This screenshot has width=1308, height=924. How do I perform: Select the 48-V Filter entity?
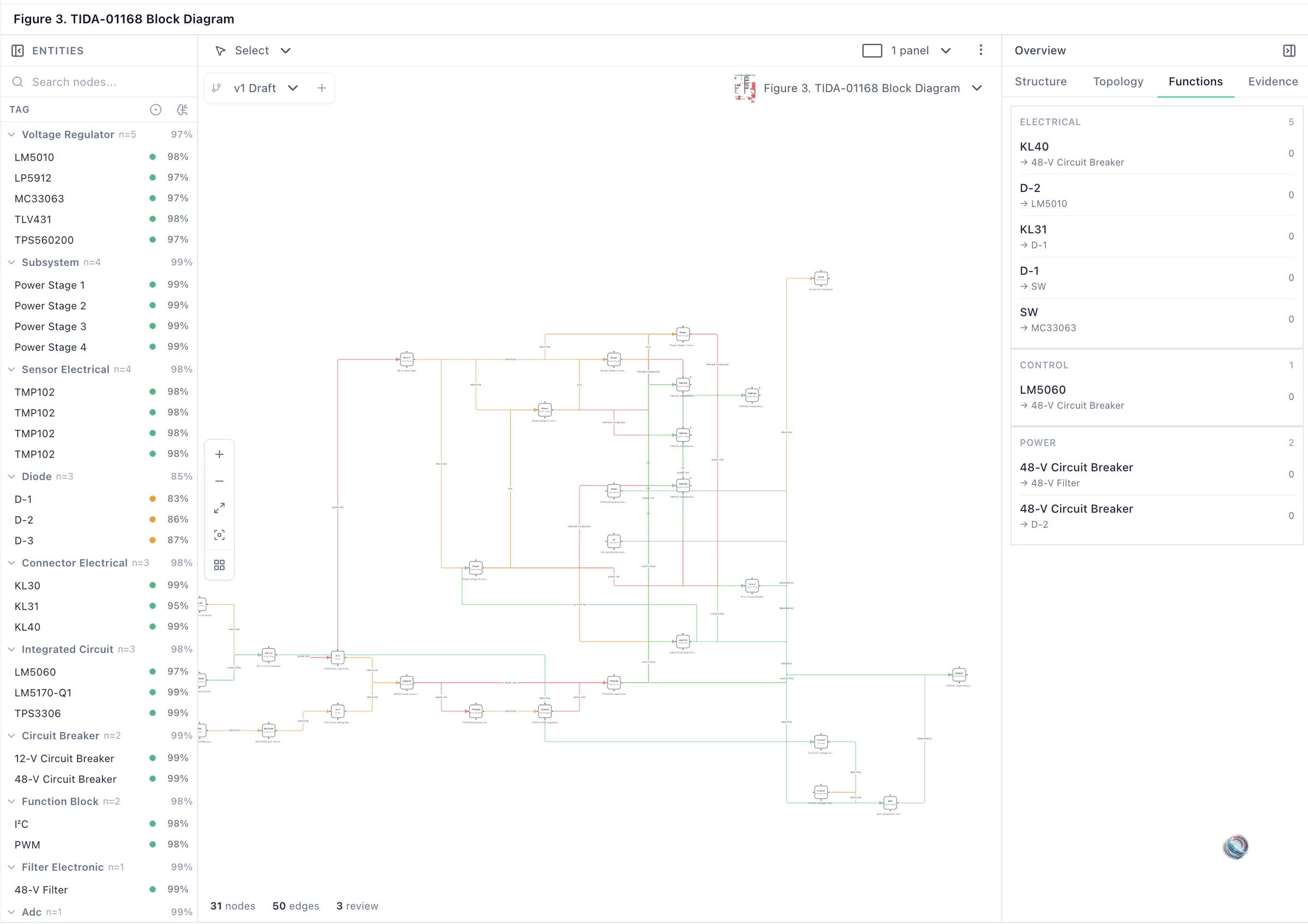pyautogui.click(x=99, y=890)
